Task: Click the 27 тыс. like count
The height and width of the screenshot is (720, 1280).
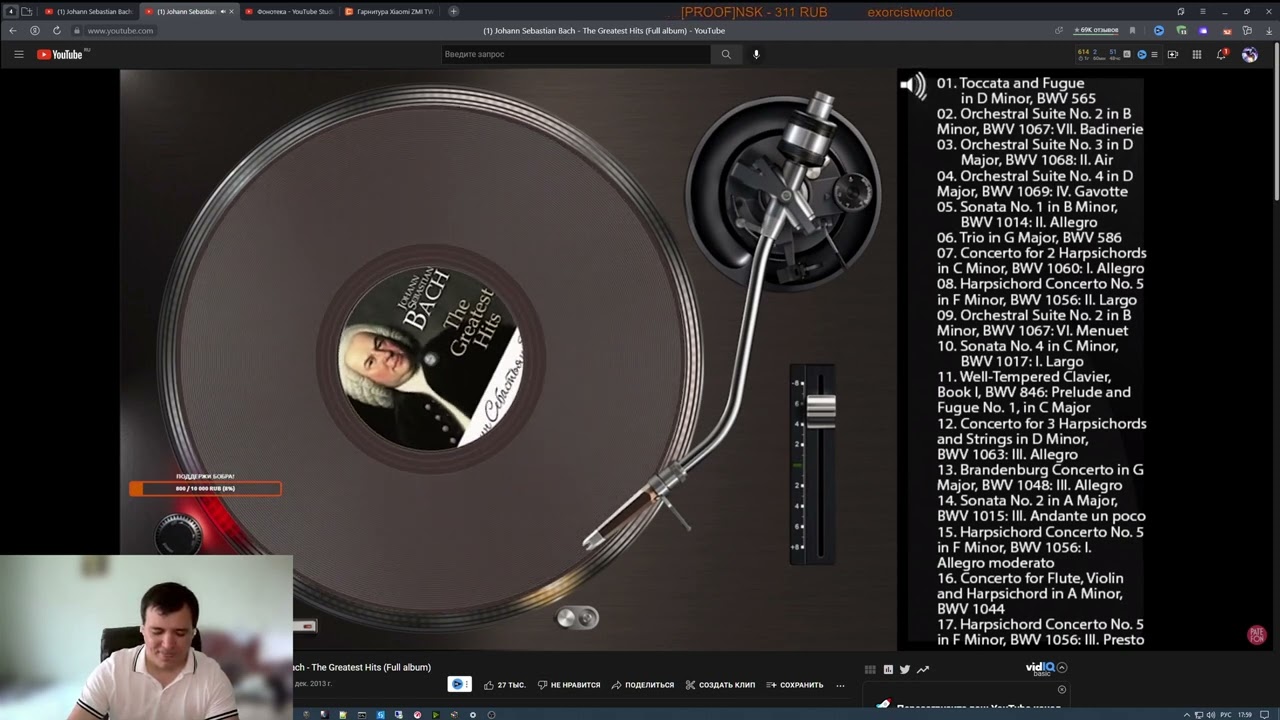Action: [x=512, y=685]
